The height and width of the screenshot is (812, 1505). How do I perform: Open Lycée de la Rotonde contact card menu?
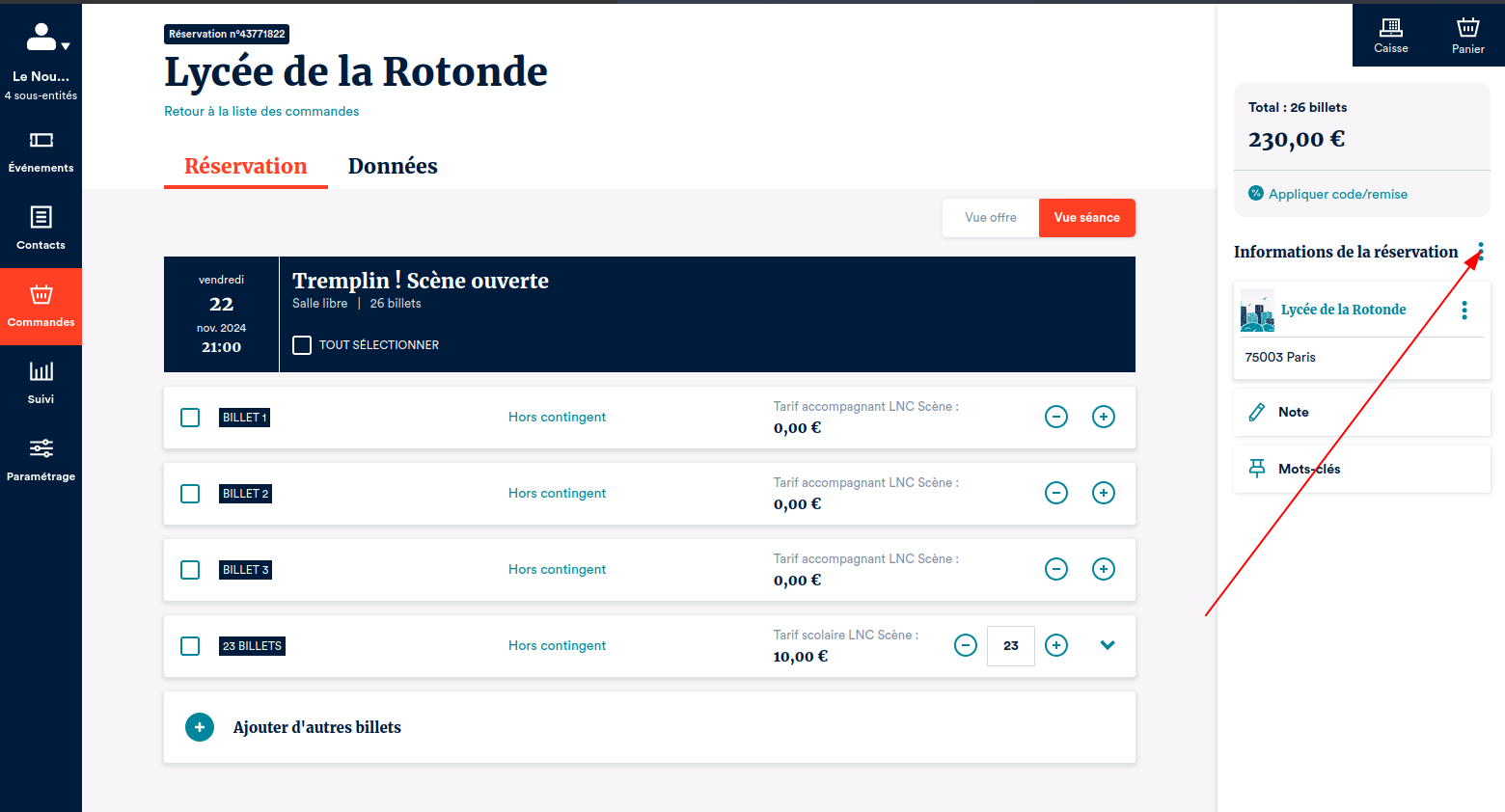[x=1464, y=310]
